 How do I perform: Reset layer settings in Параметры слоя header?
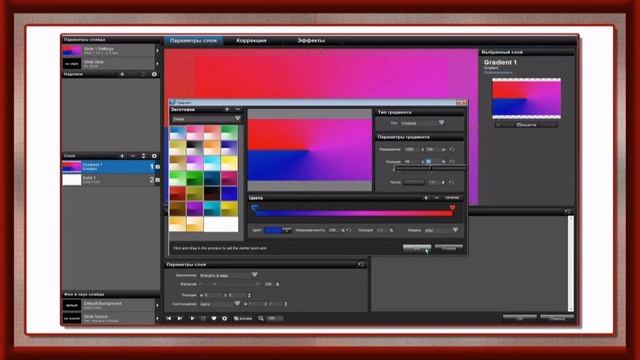(361, 264)
